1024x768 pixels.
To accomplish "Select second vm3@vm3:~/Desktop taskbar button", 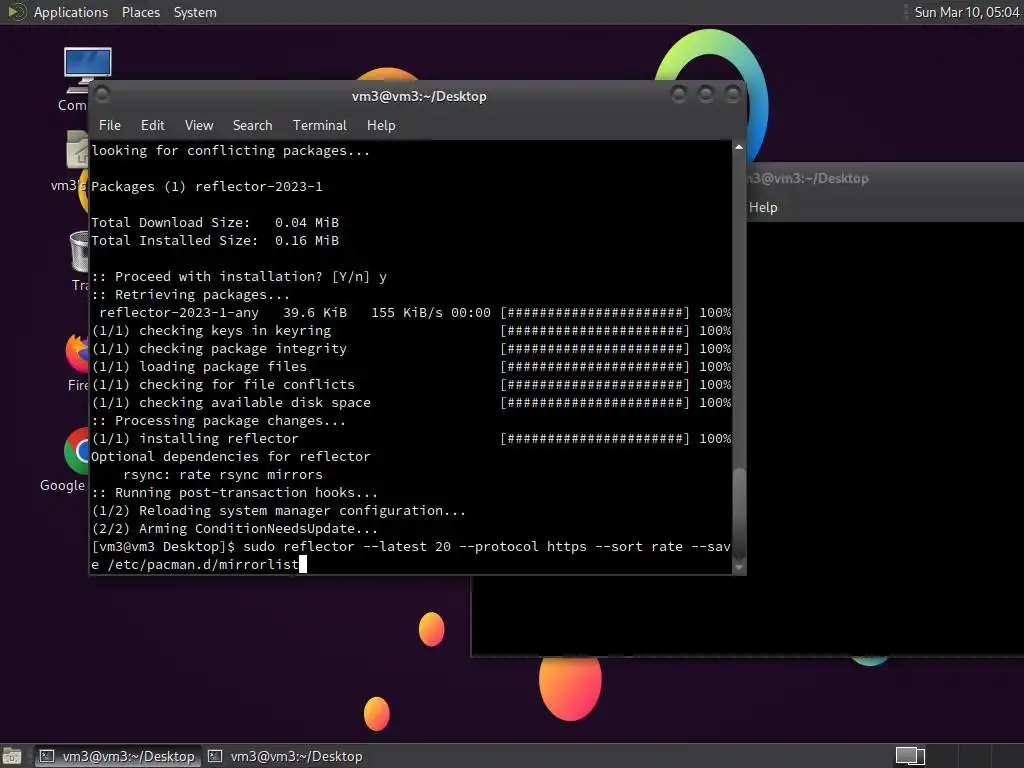I will 285,756.
